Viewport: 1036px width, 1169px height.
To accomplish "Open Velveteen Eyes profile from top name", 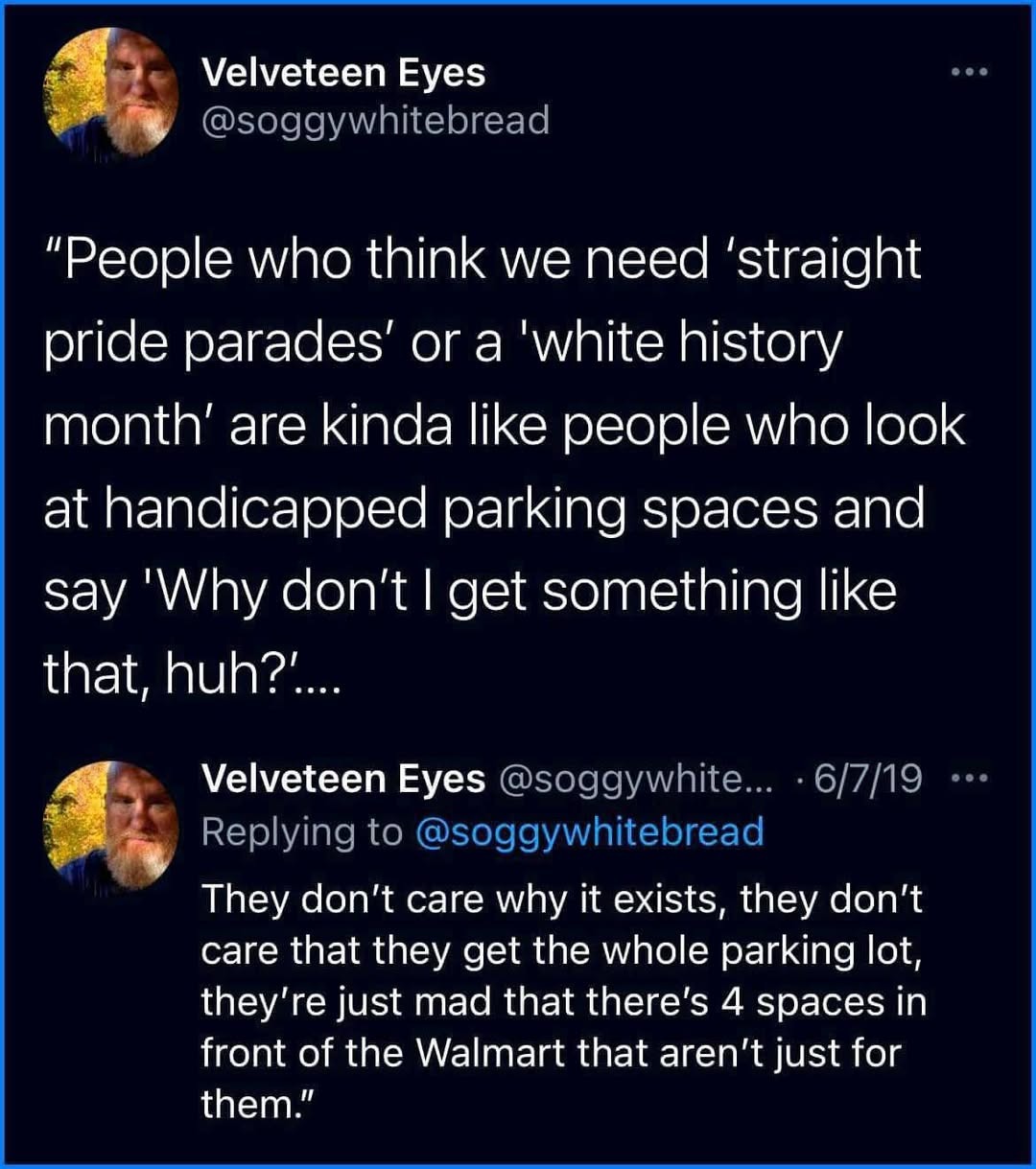I will [x=343, y=73].
